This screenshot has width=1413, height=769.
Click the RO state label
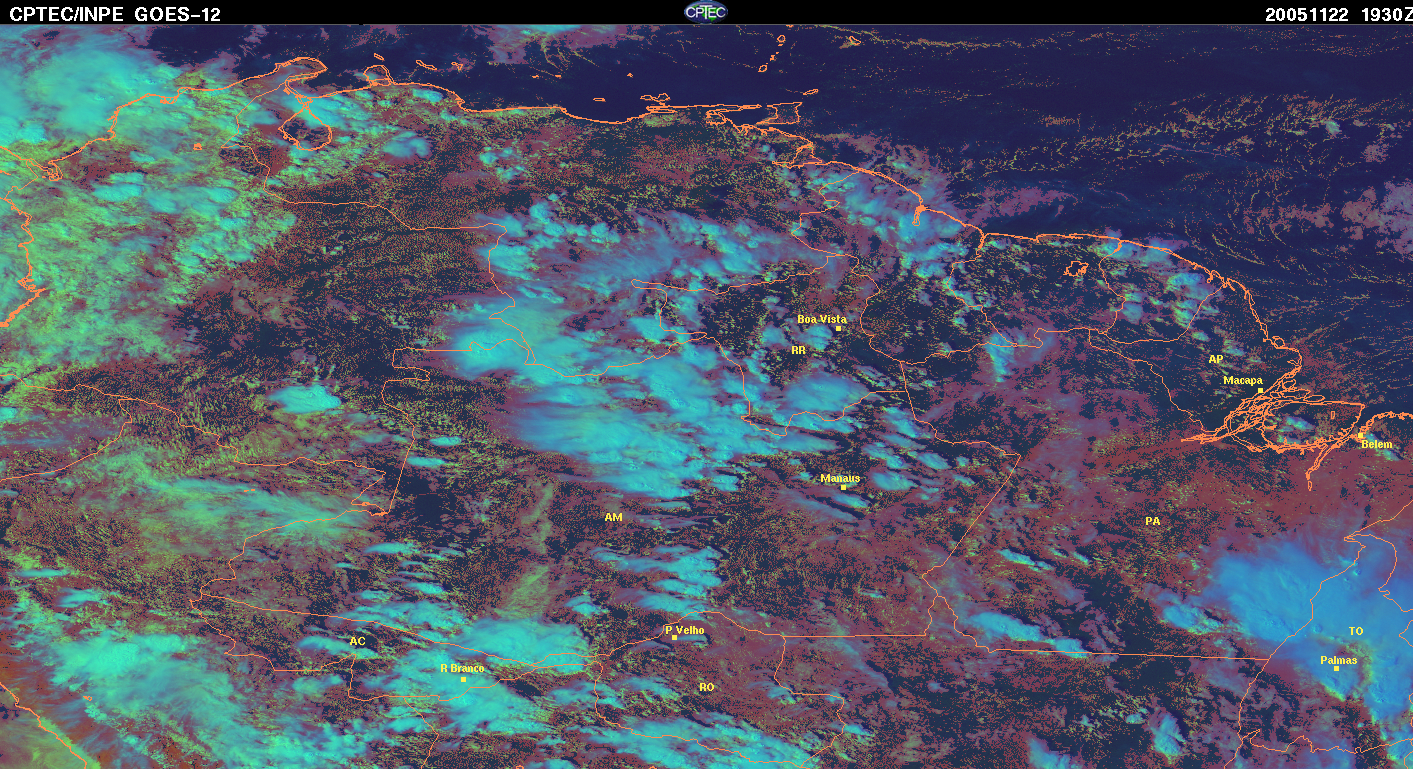(707, 687)
